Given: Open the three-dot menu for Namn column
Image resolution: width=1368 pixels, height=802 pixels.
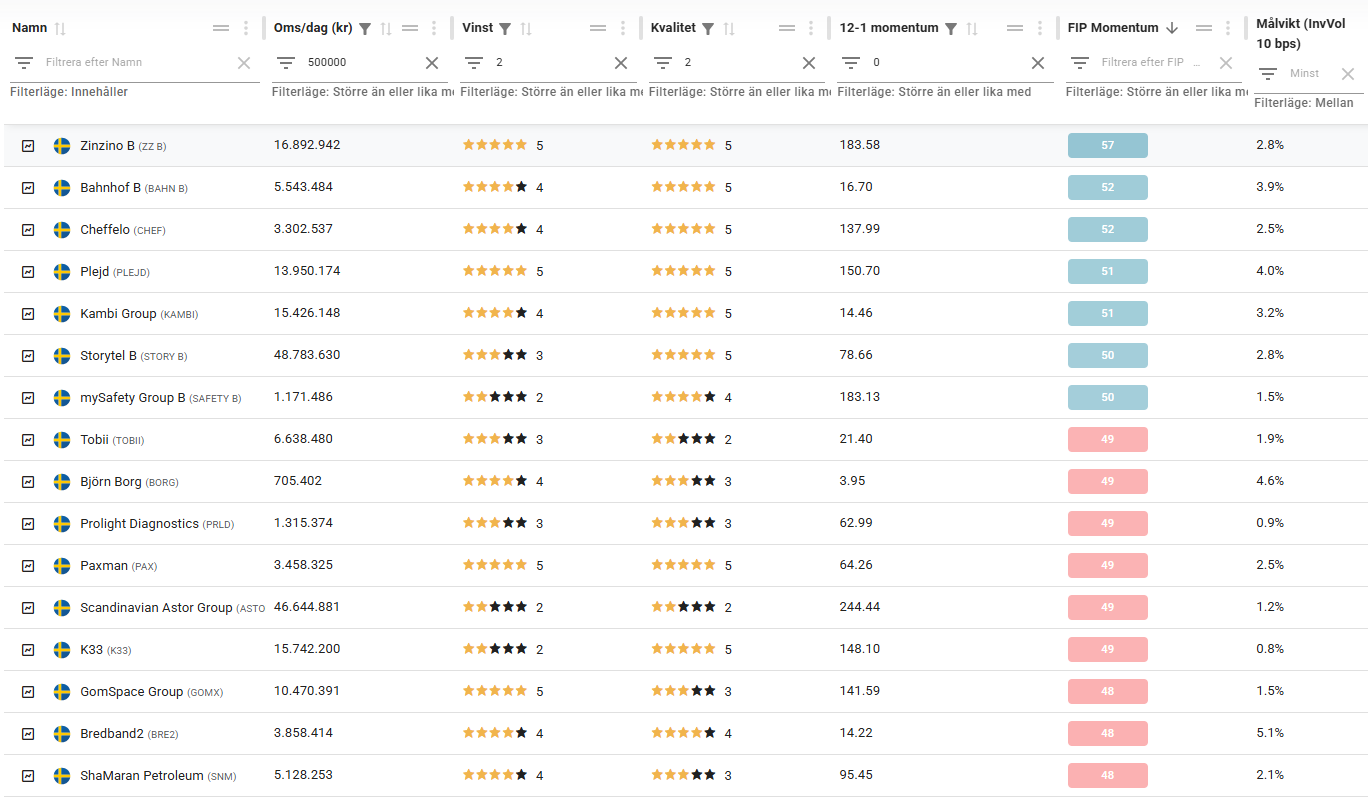Looking at the screenshot, I should pyautogui.click(x=246, y=29).
